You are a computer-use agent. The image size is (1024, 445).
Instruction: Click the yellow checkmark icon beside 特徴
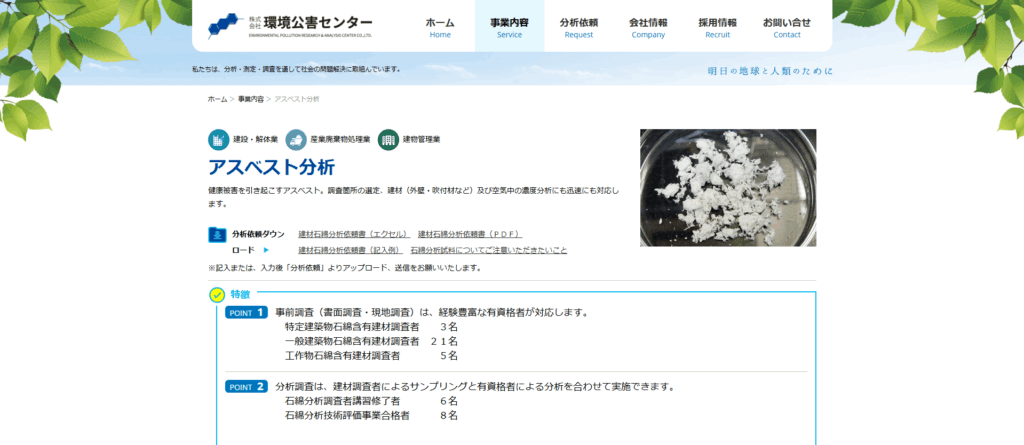click(217, 295)
